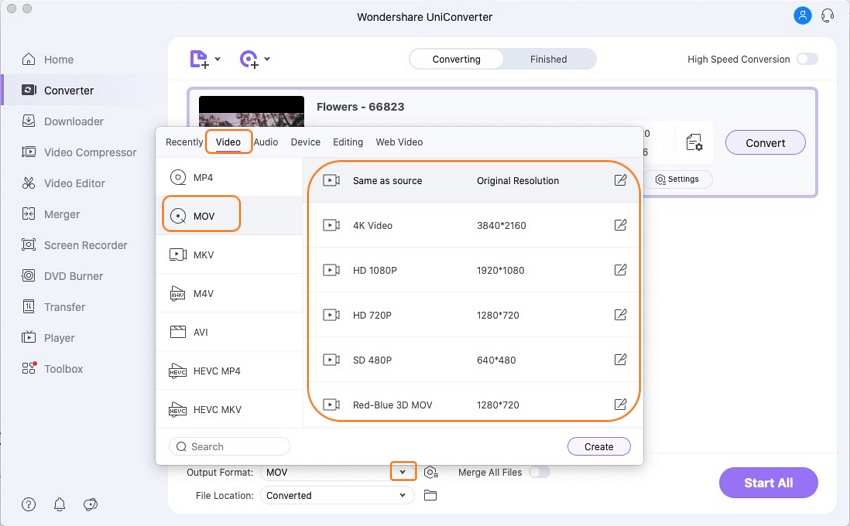Switch to the Audio format tab
This screenshot has width=850, height=526.
click(265, 142)
